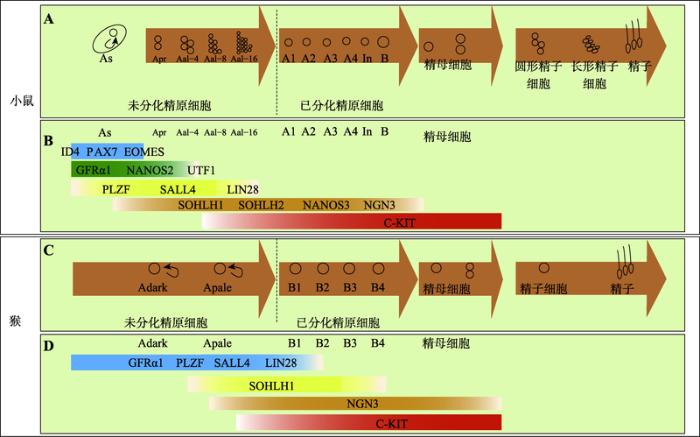Click the As stem cell oval icon
This screenshot has height=437, width=700.
[x=109, y=39]
